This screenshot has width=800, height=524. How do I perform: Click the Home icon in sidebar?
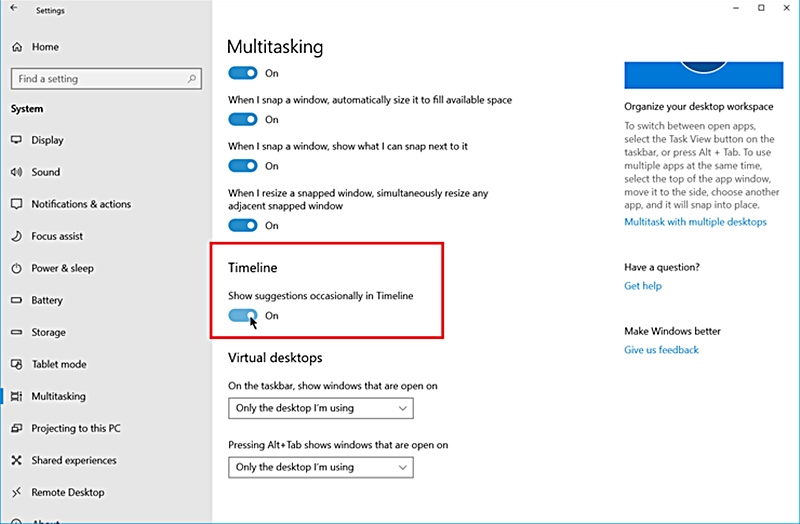(17, 47)
